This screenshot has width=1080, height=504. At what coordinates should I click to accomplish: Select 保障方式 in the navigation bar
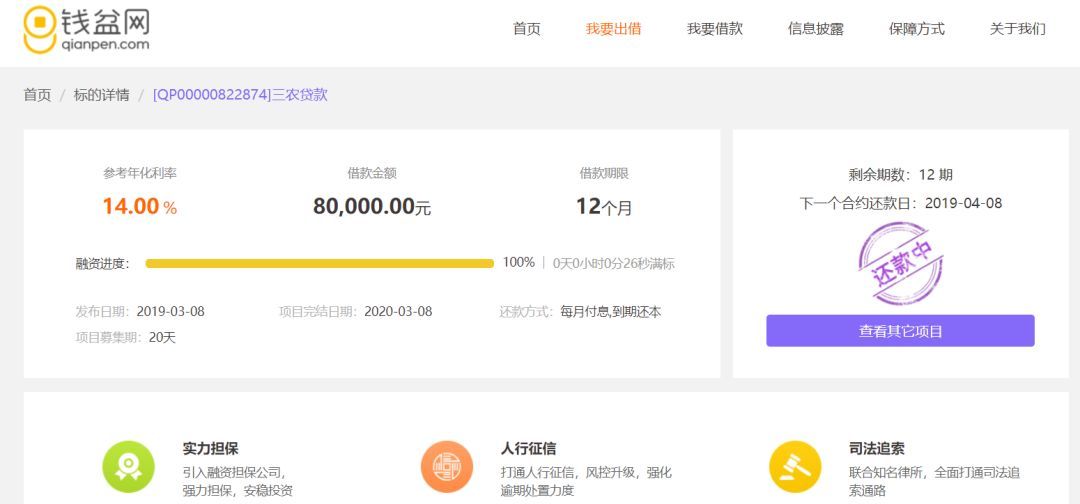point(916,29)
